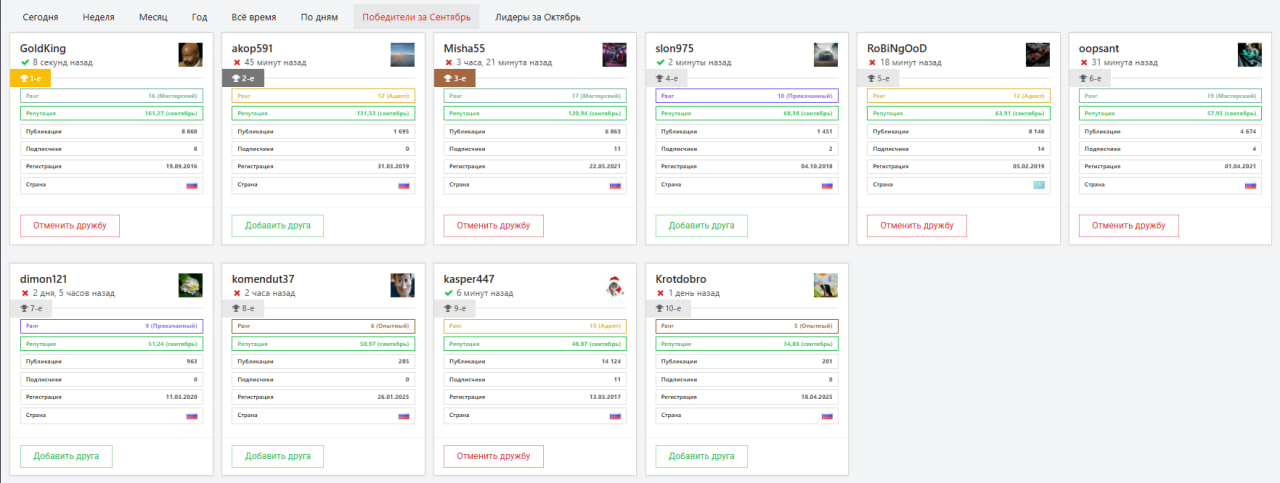Click the country flag in RoBiNgOoD's card

click(1039, 185)
